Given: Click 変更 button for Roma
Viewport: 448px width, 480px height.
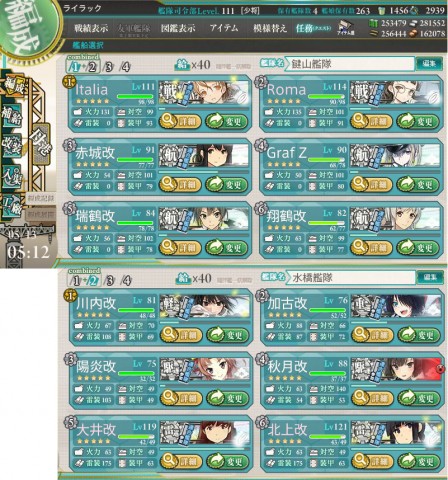Looking at the screenshot, I should [x=418, y=121].
